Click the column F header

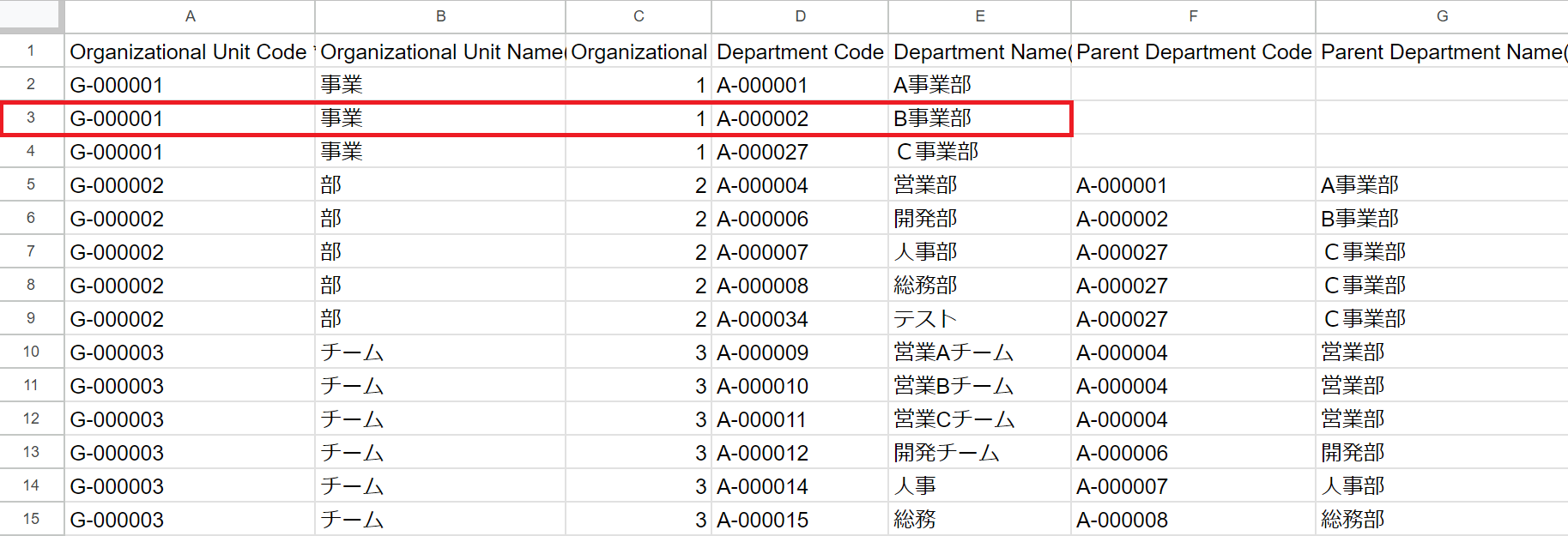1192,16
